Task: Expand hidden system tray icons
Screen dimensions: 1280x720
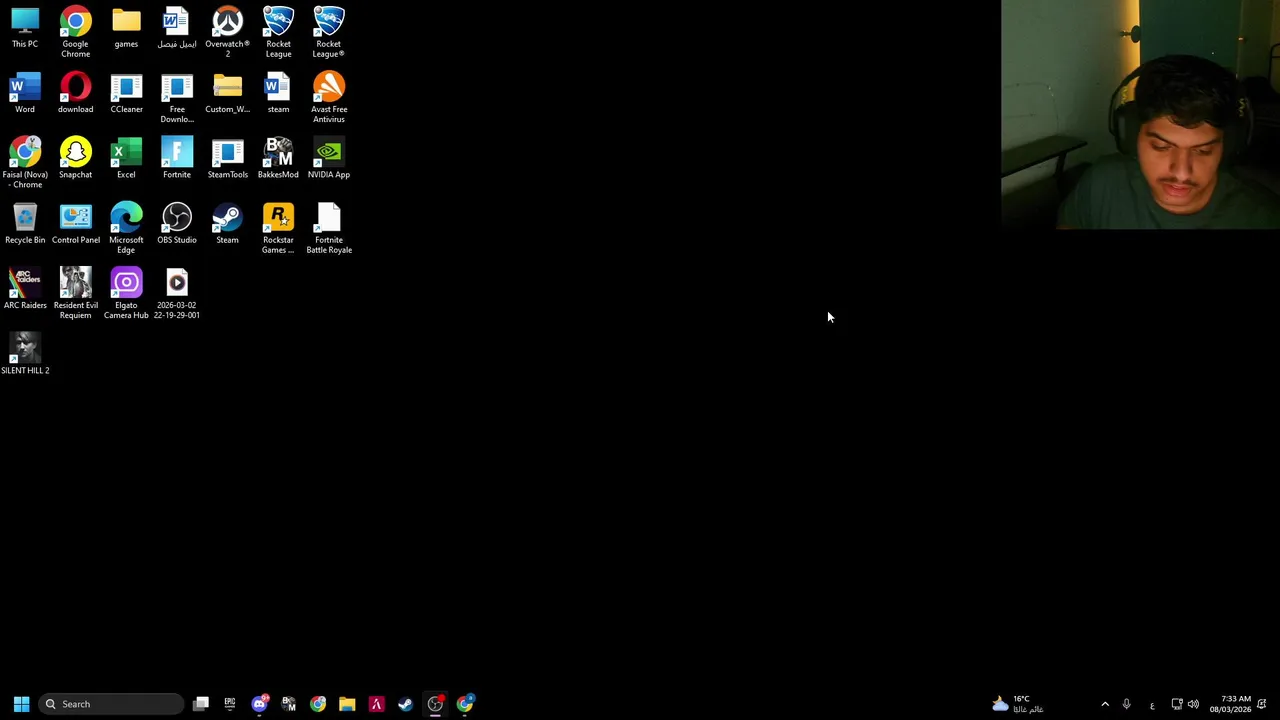Action: click(x=1105, y=704)
